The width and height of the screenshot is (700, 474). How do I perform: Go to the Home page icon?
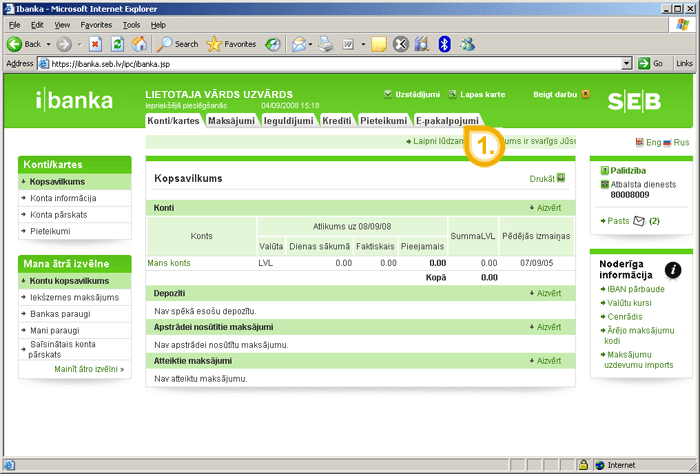(x=139, y=44)
